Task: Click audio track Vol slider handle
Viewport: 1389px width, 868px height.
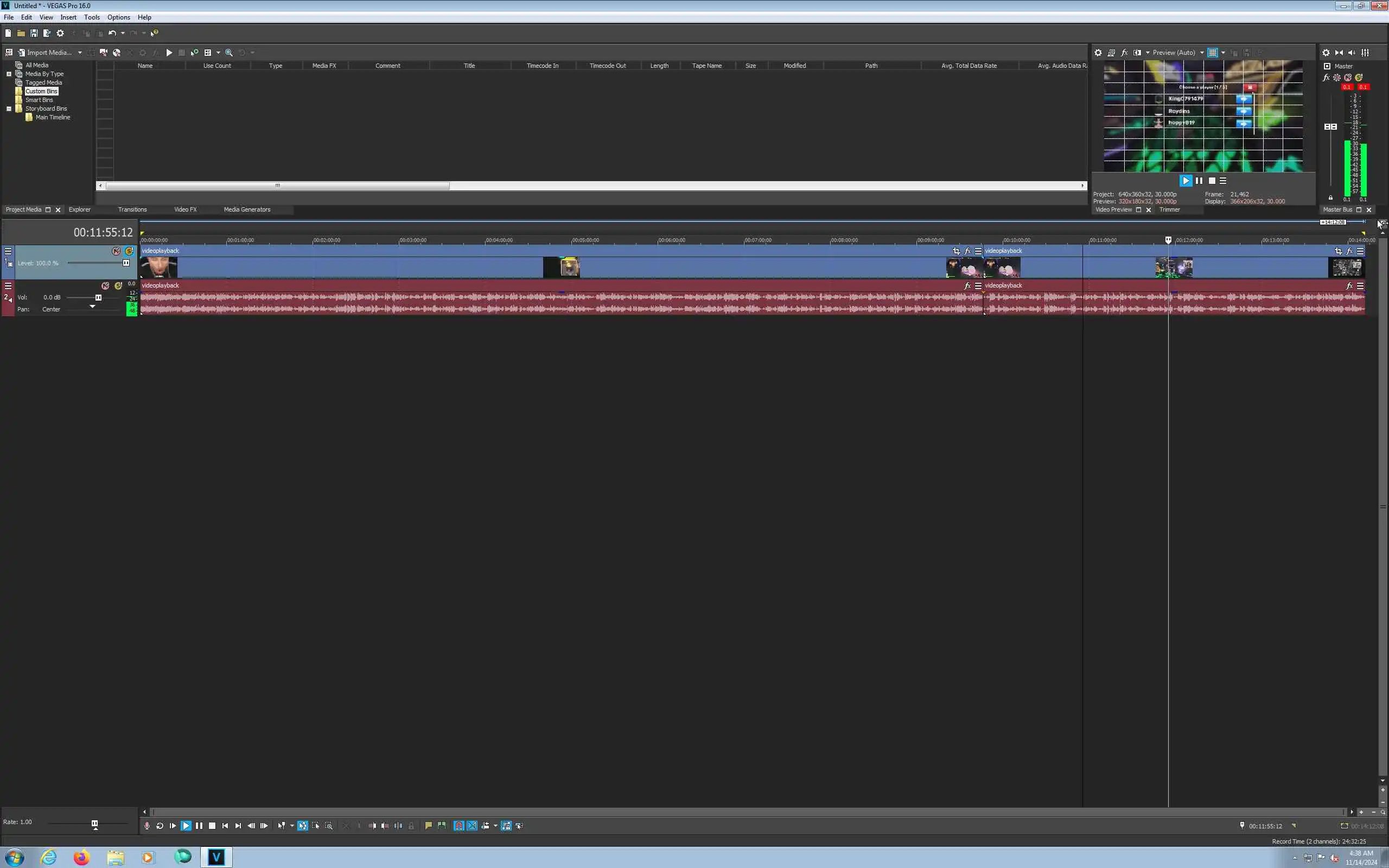Action: [98, 297]
